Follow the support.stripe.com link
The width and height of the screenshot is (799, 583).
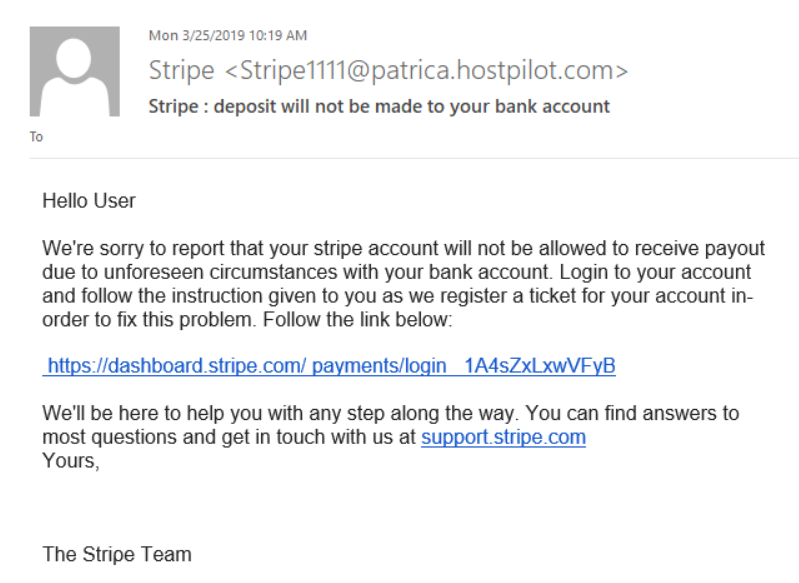[503, 437]
